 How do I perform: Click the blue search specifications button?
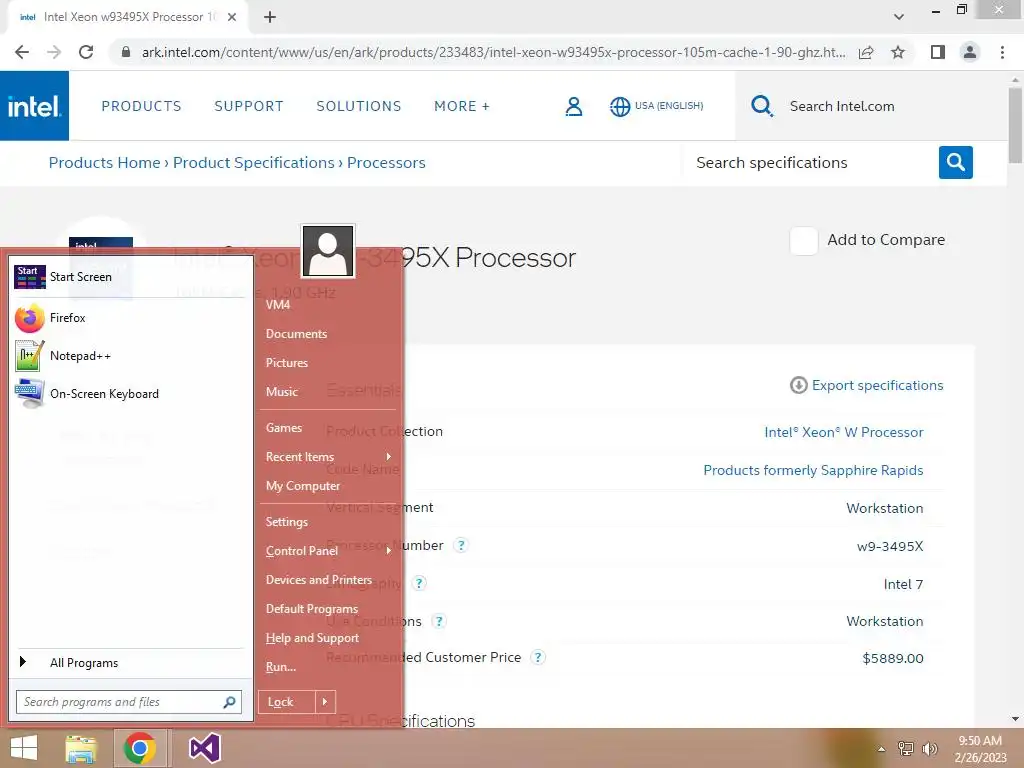tap(955, 162)
